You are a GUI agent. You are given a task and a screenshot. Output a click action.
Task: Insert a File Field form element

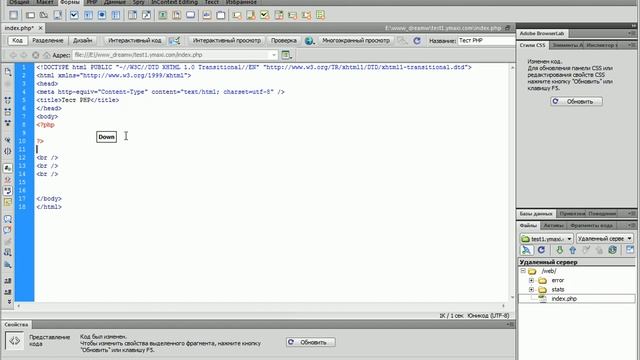point(177,15)
